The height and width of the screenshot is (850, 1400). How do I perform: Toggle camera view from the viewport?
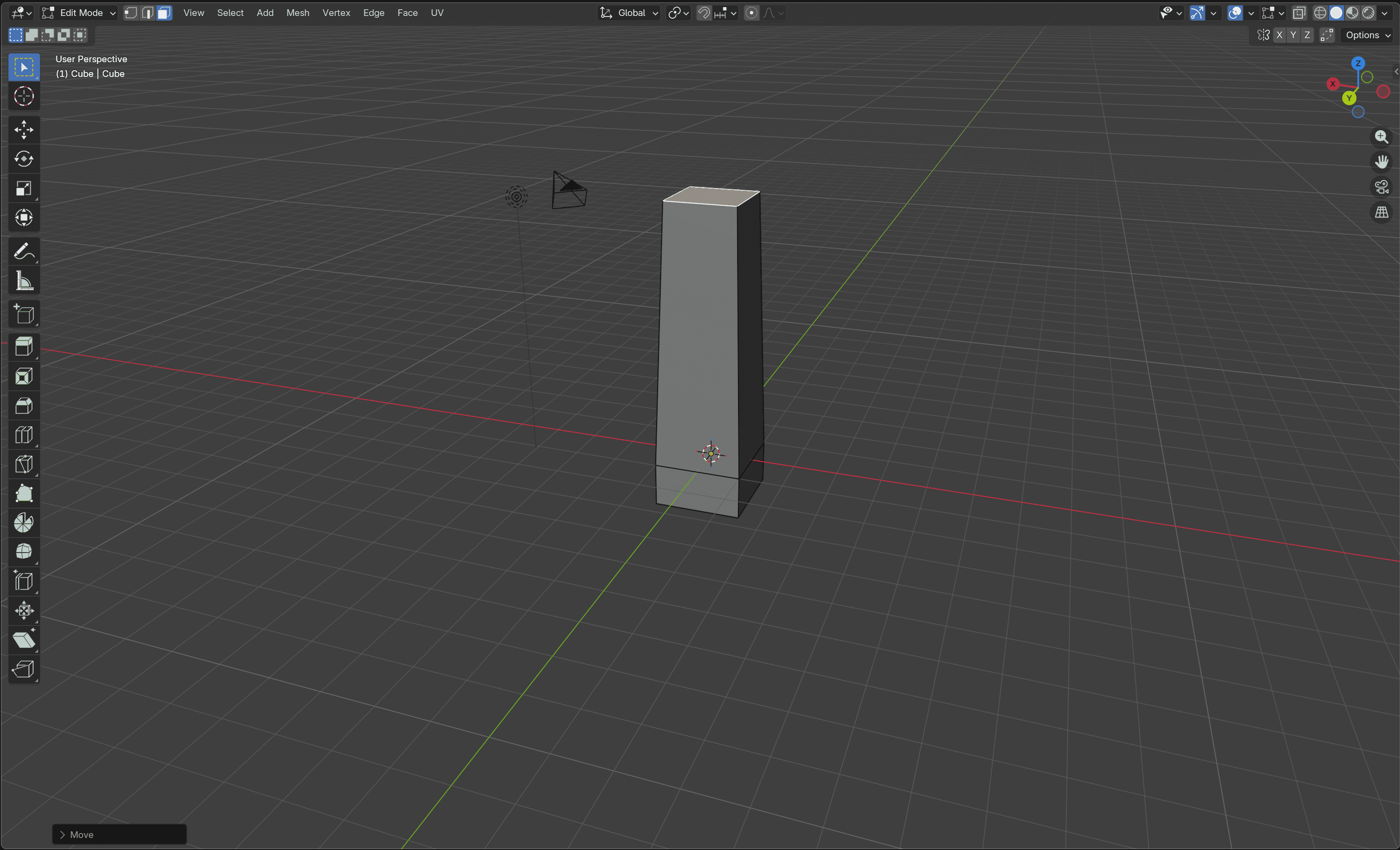point(1381,186)
